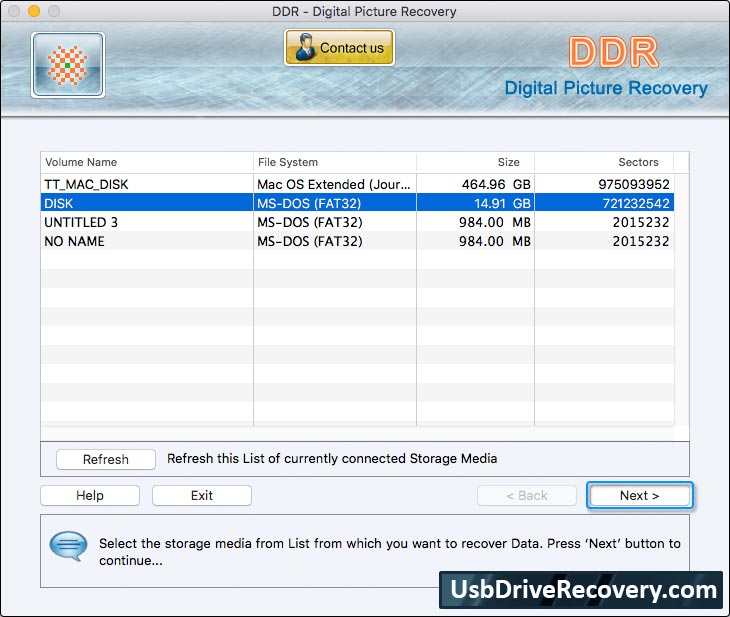Image resolution: width=730 pixels, height=617 pixels.
Task: Click the Exit button
Action: [x=202, y=495]
